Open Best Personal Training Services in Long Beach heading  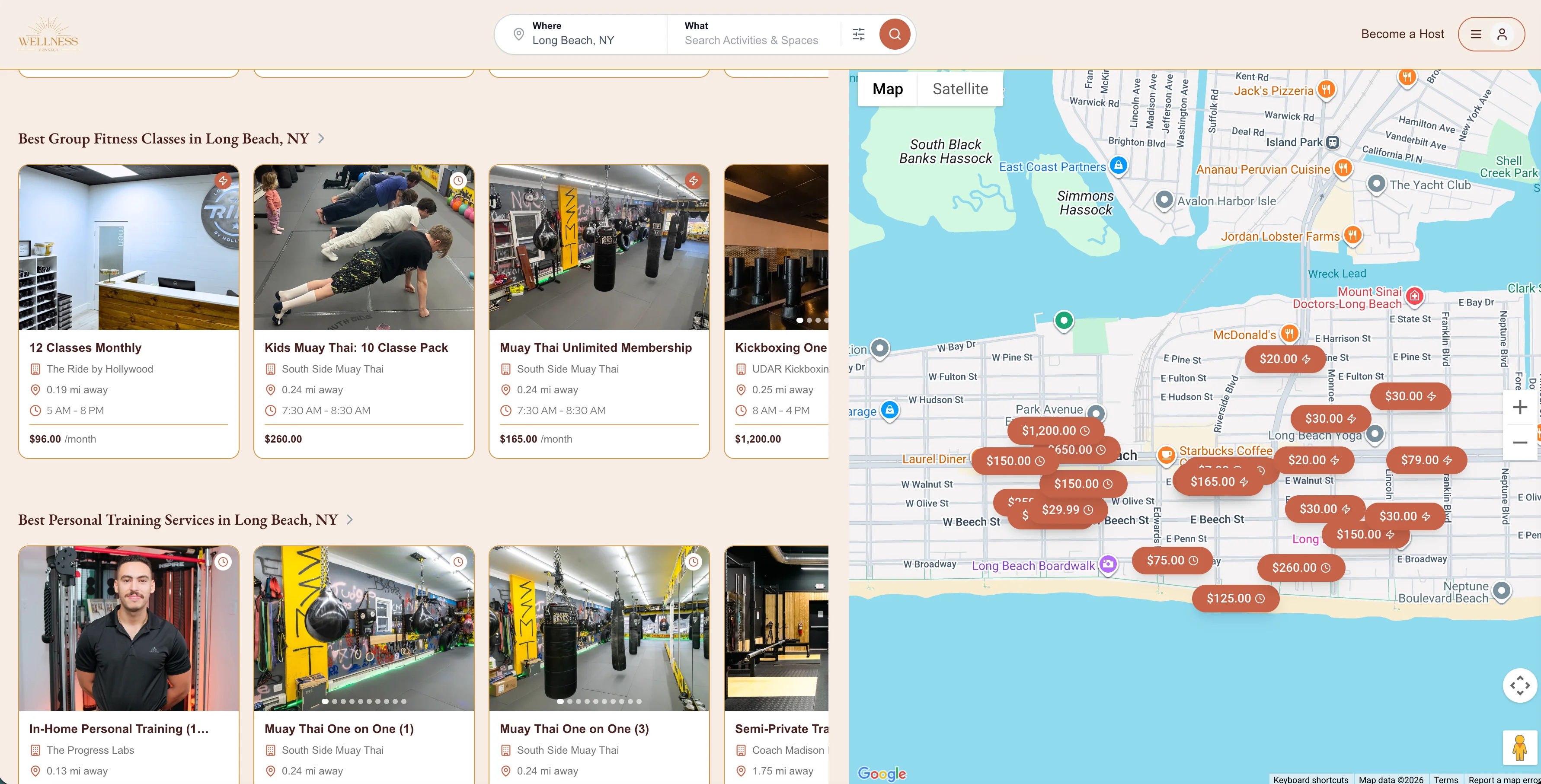coord(178,519)
